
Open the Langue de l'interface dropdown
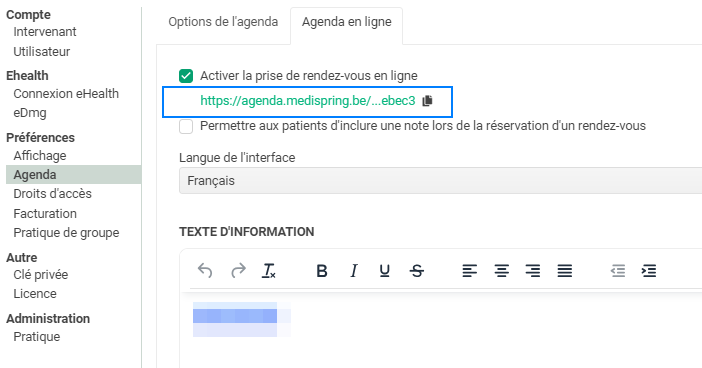[x=441, y=180]
